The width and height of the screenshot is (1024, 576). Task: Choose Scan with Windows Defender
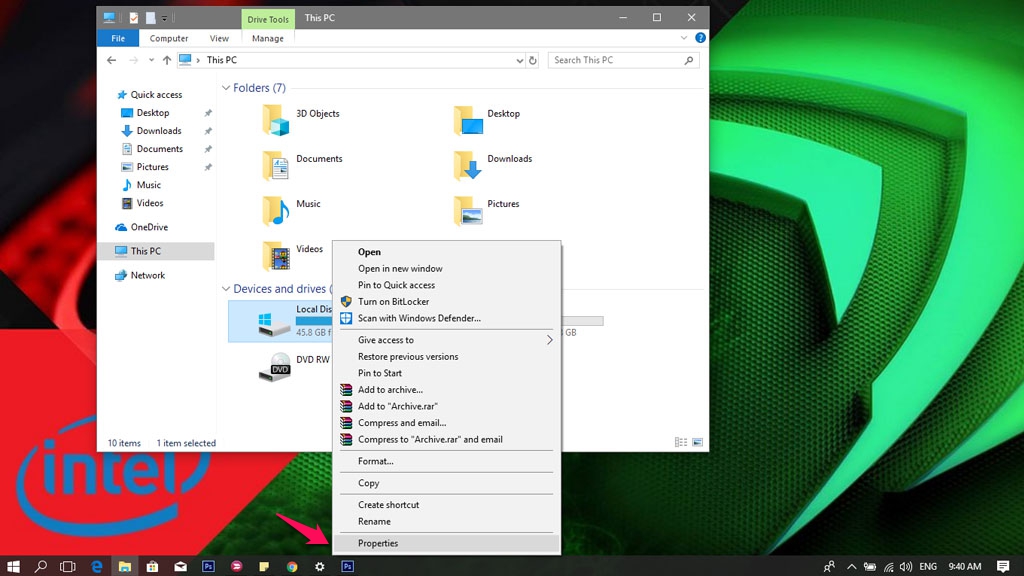447,318
